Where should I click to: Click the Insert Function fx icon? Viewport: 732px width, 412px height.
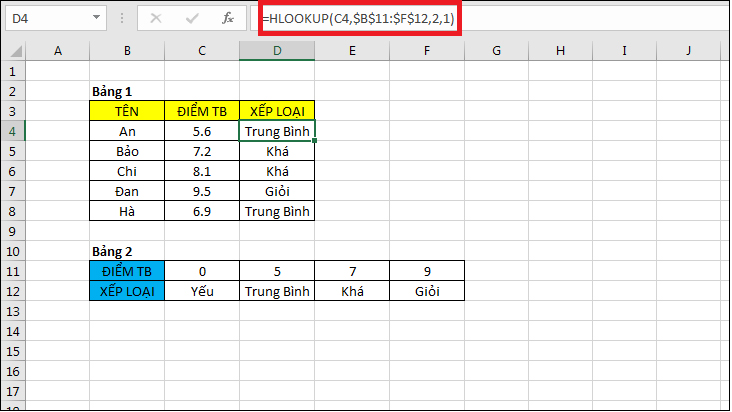(227, 18)
